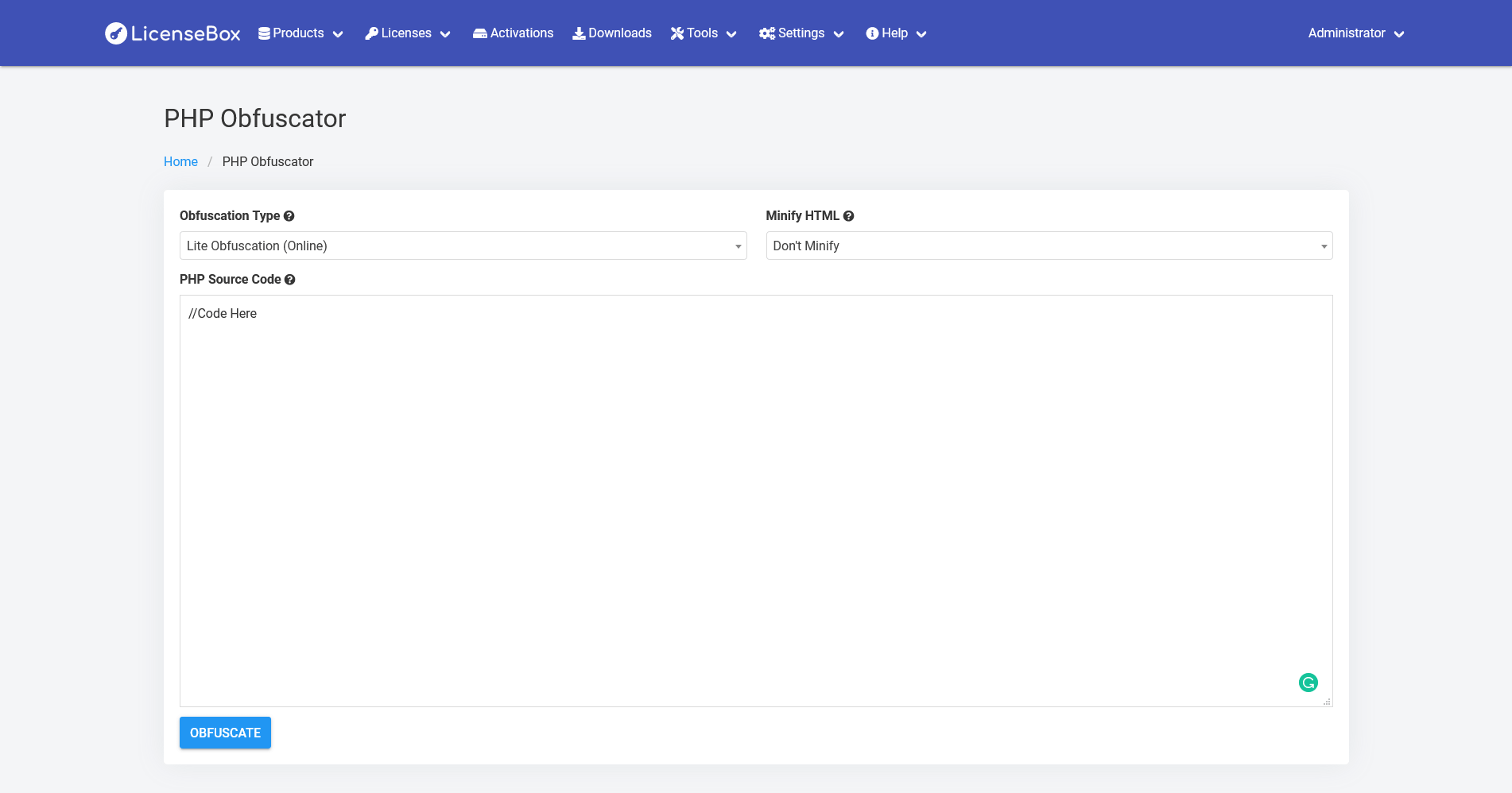The image size is (1512, 793).
Task: Click the PHP Source Code label
Action: [231, 279]
